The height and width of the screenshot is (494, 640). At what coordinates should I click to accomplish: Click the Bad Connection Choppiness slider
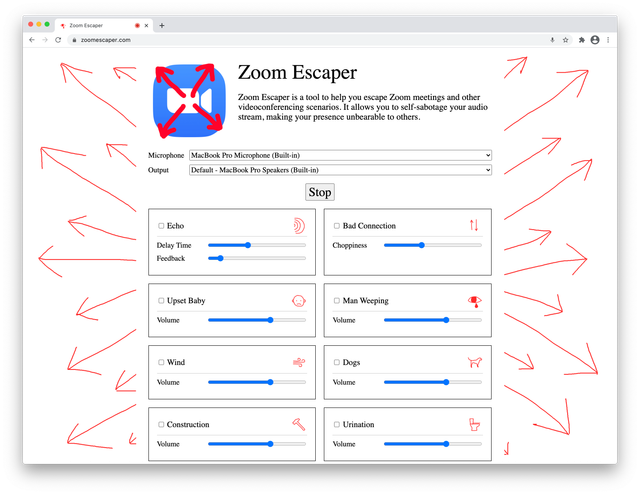(433, 245)
